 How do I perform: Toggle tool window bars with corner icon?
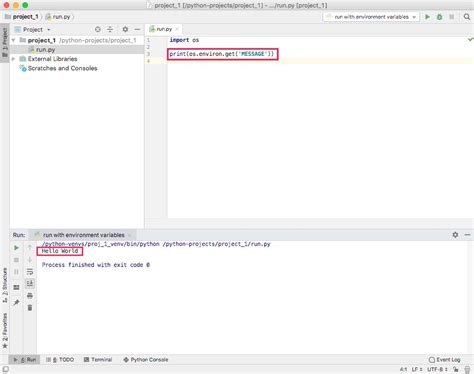[5, 369]
